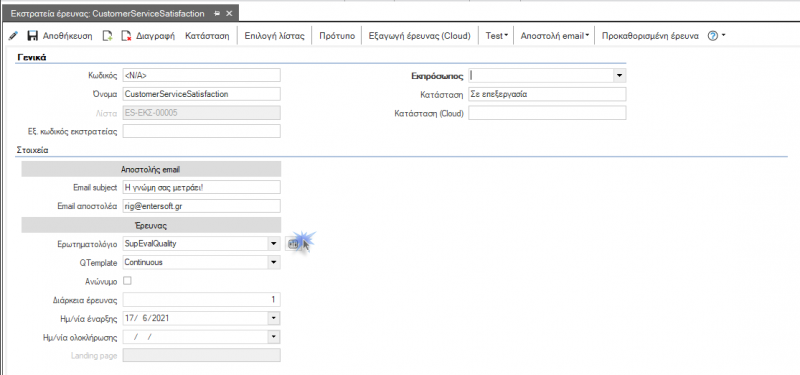Click the Αποστολής email section header
This screenshot has height=375, width=800.
click(151, 169)
